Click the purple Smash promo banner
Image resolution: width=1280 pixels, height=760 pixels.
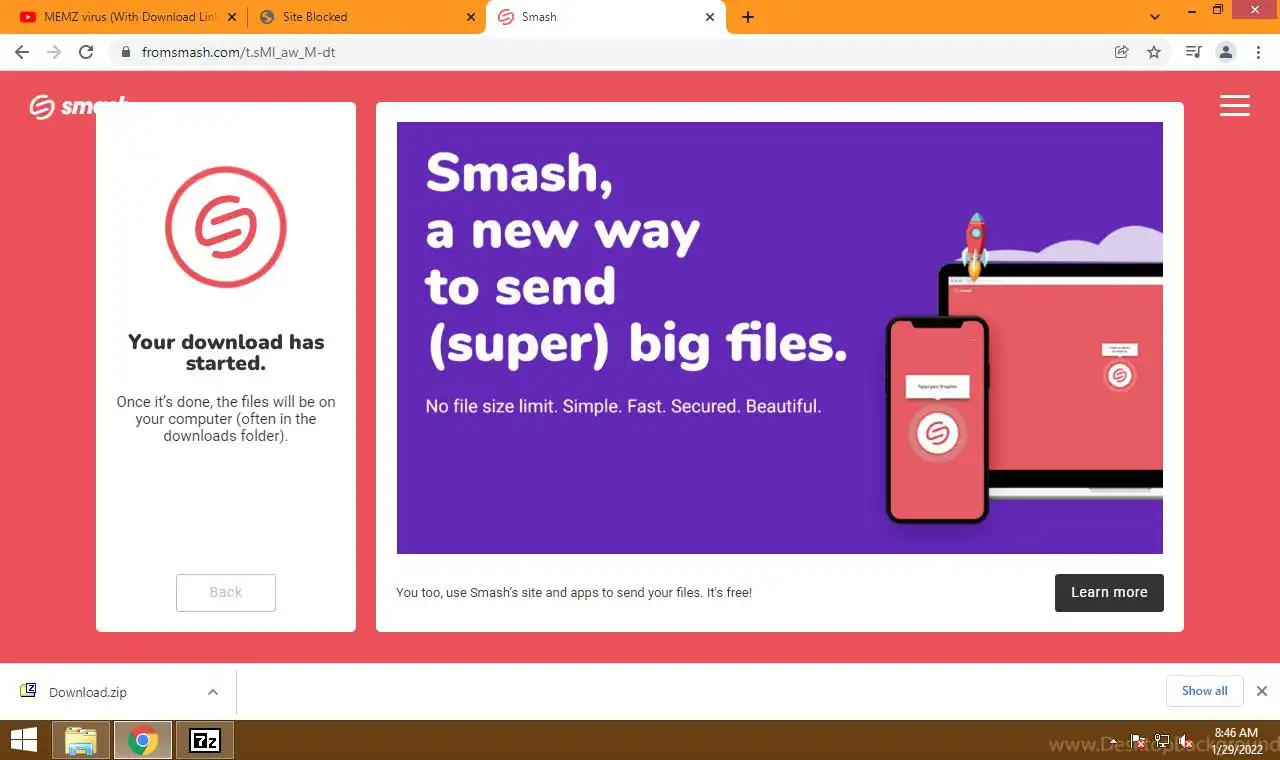tap(780, 338)
